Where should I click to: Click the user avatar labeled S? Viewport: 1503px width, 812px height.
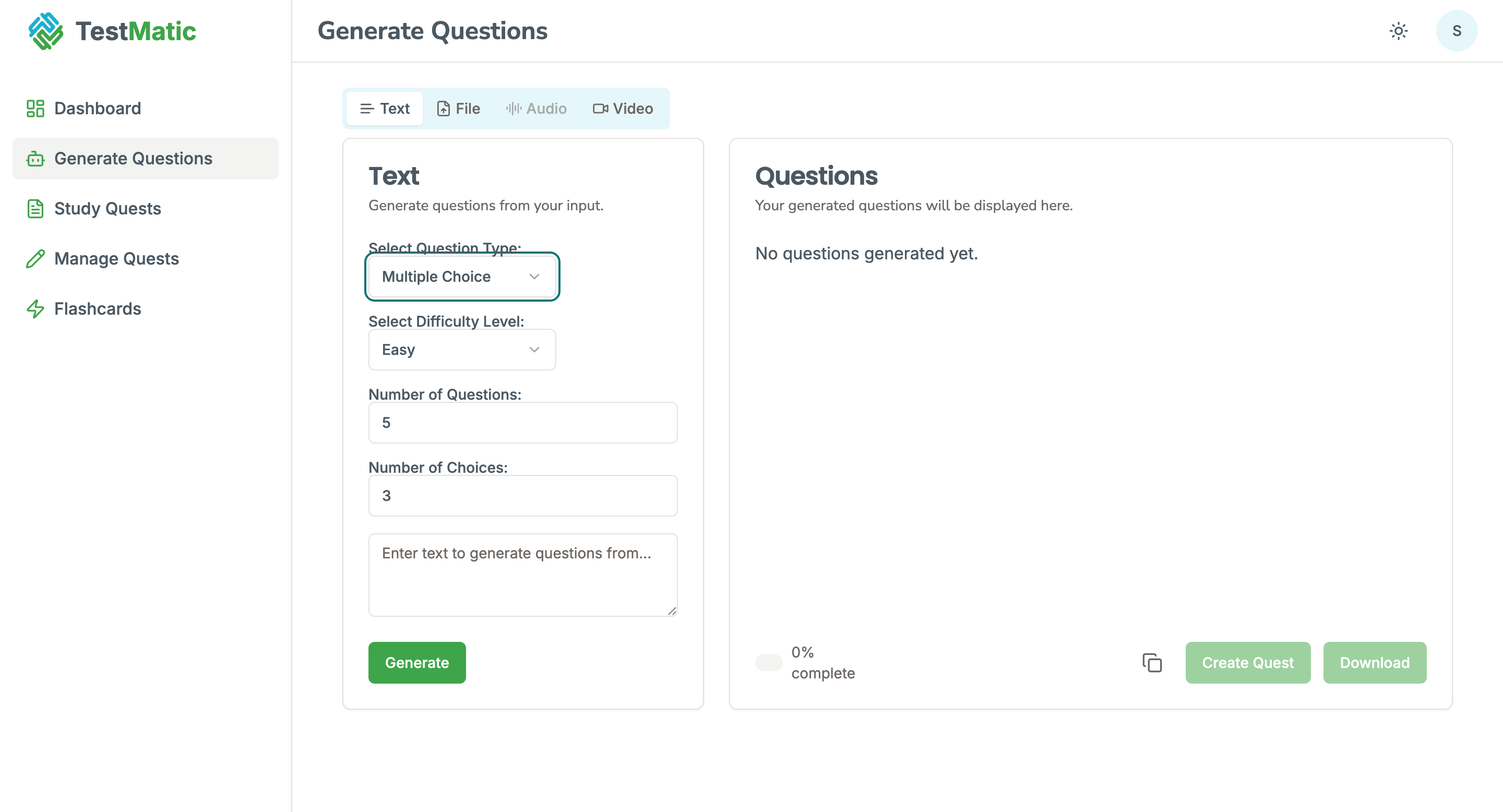(x=1456, y=31)
